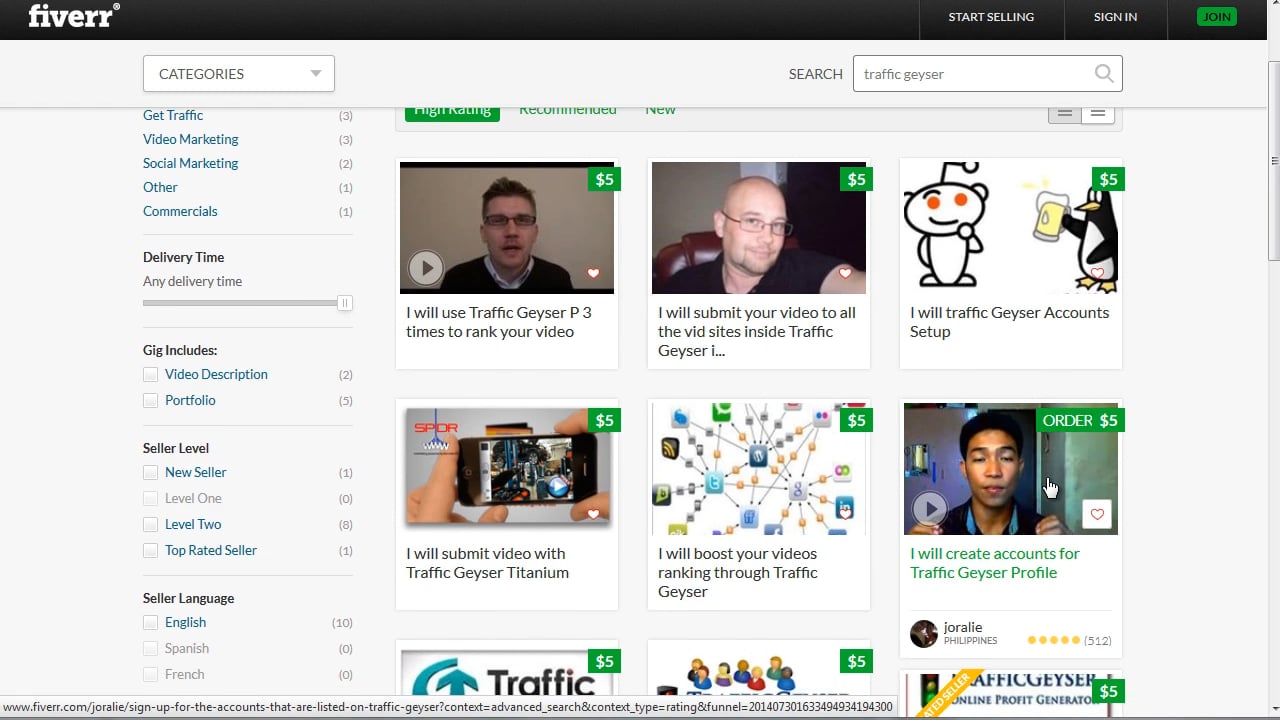Click the fiverr logo
This screenshot has height=720, width=1280.
point(70,17)
